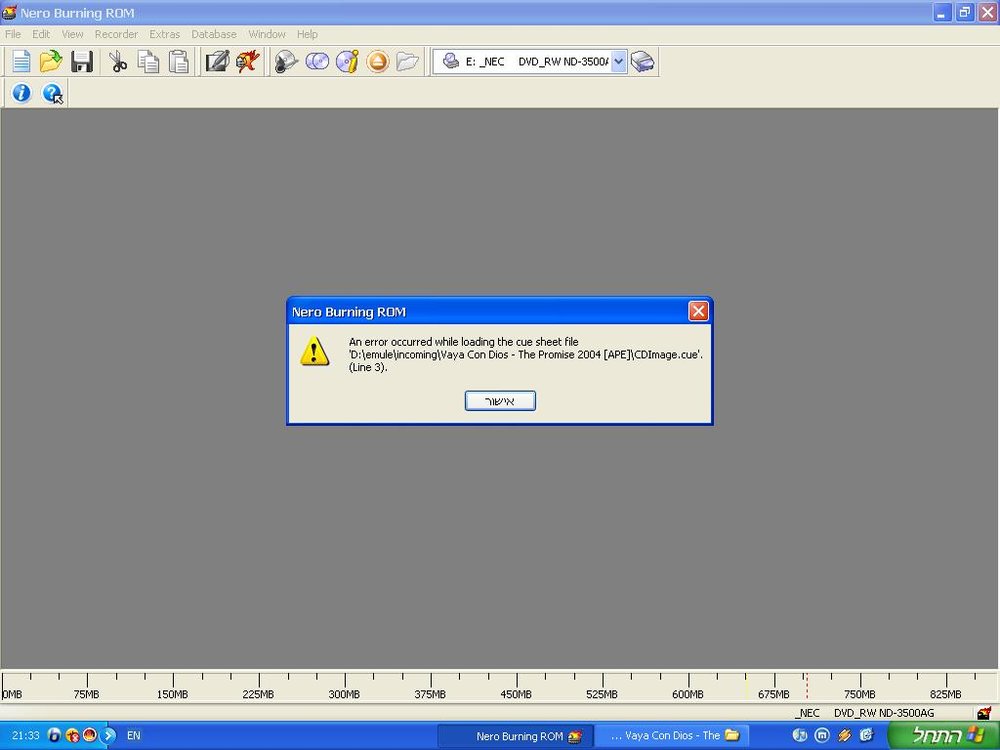The image size is (1000, 750).
Task: Click the 675MB mark on capacity ruler
Action: pyautogui.click(x=774, y=694)
